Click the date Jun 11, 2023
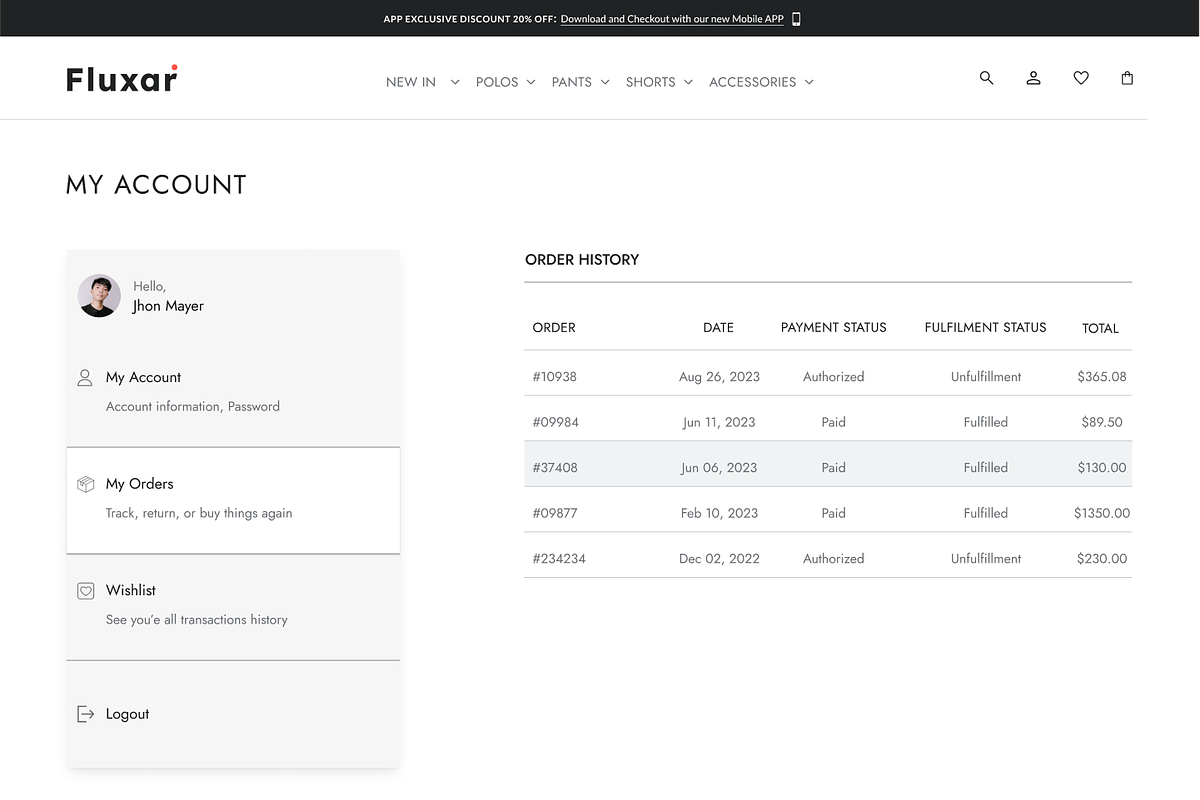The image size is (1200, 800). (719, 422)
